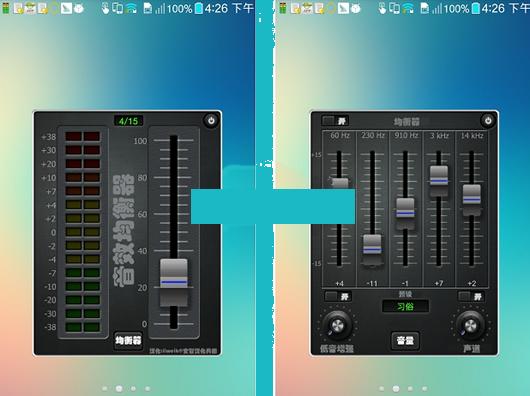Tap the SIM card icon in left status bar
The height and width of the screenshot is (396, 530).
coord(147,8)
